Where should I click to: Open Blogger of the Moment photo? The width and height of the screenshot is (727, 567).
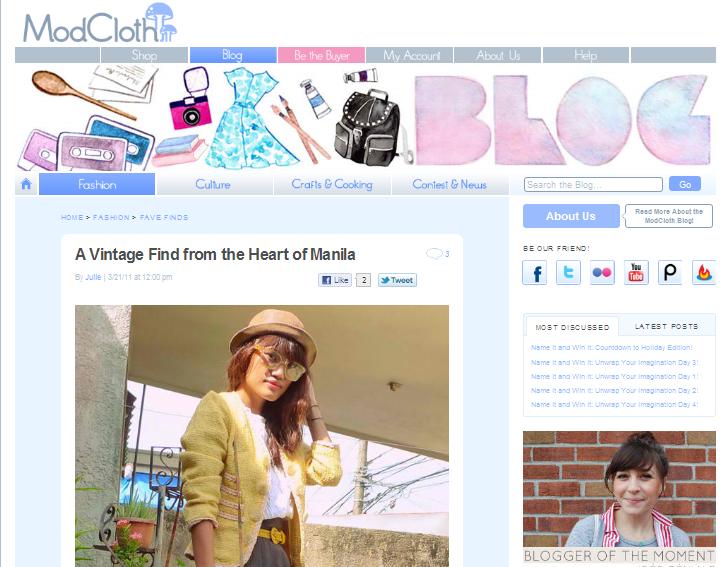pyautogui.click(x=619, y=489)
